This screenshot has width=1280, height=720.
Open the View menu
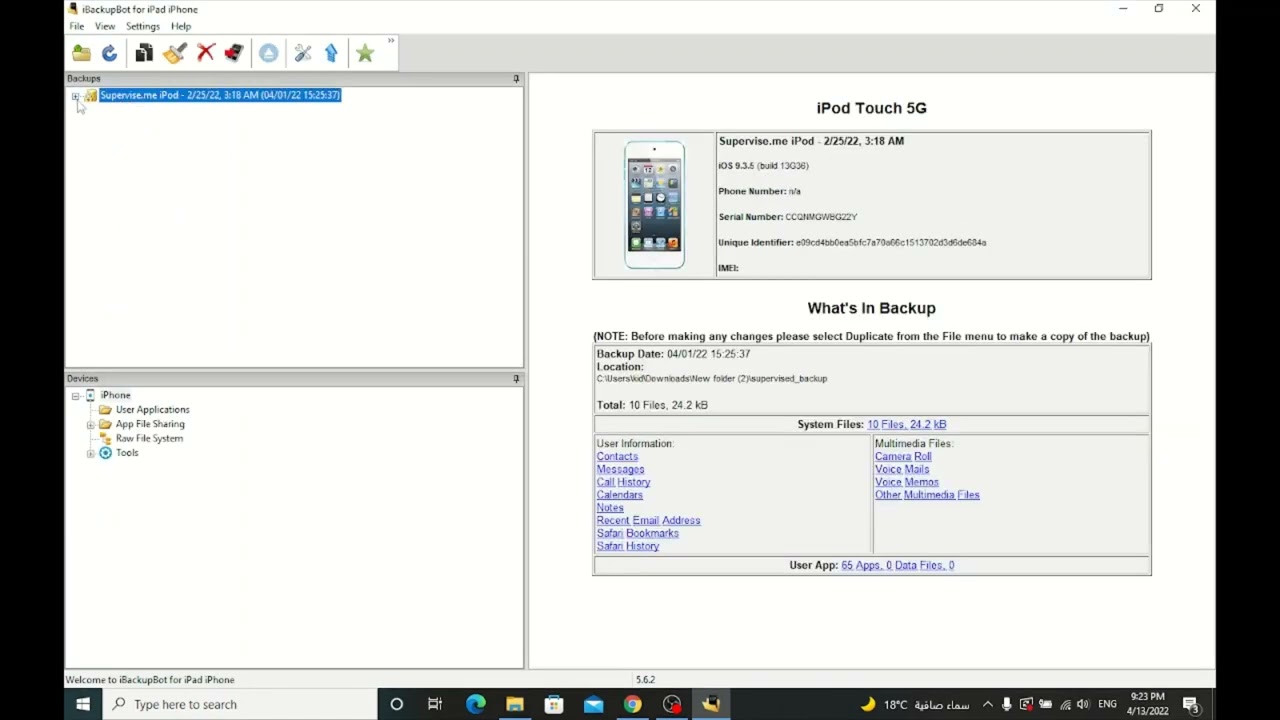[105, 26]
